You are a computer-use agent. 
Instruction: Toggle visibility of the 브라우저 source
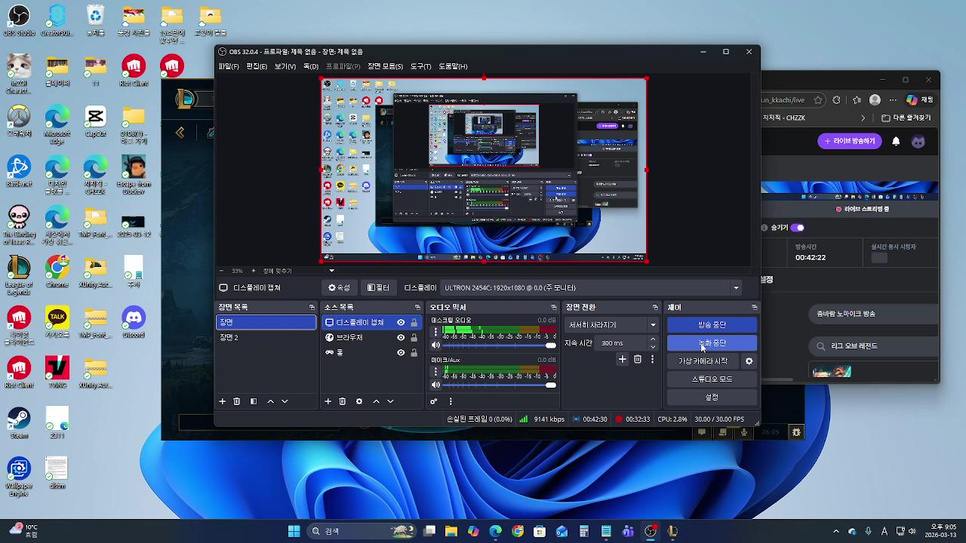point(401,338)
